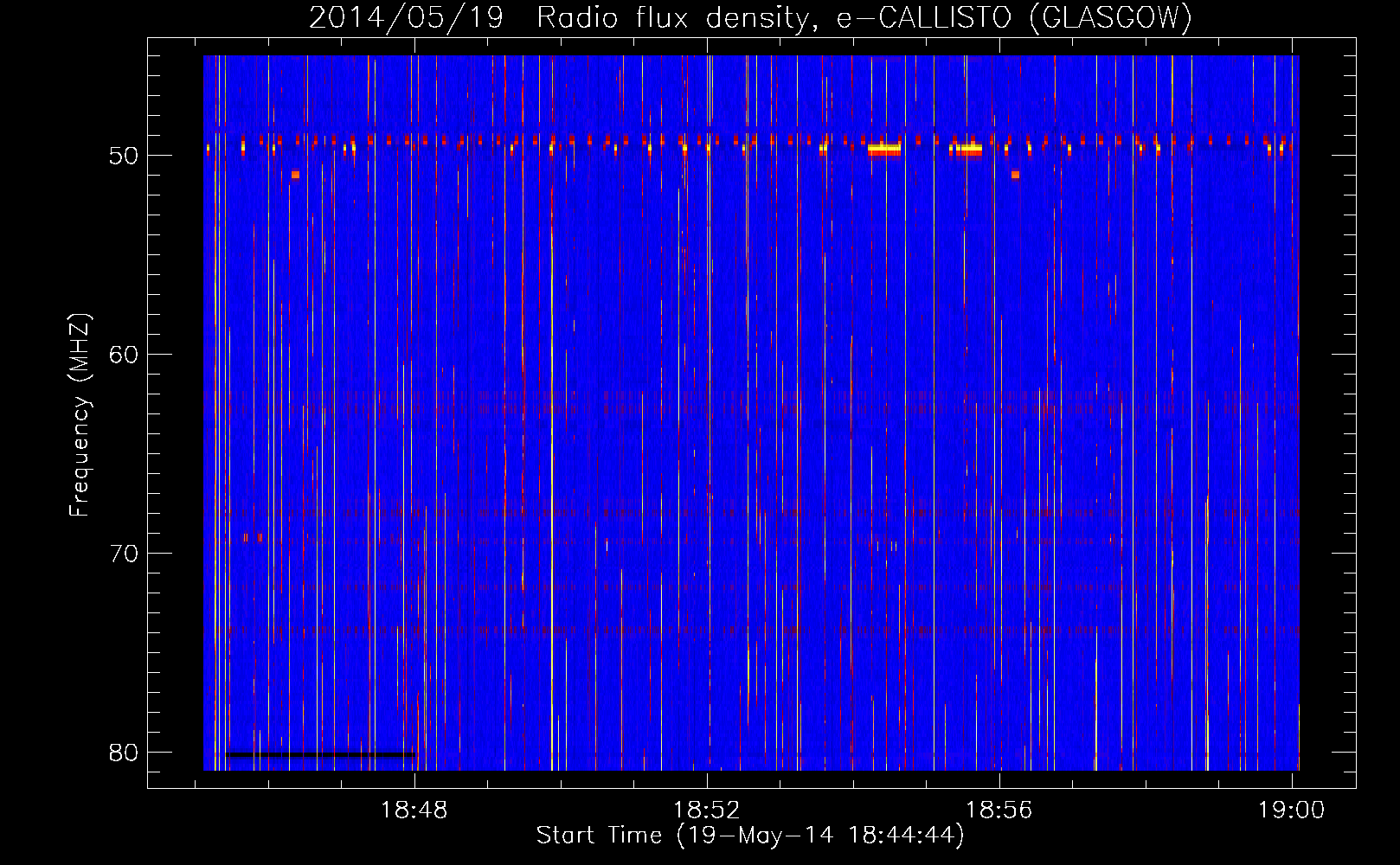Click the 19:00 time tick label
The image size is (1400, 865).
point(1292,811)
